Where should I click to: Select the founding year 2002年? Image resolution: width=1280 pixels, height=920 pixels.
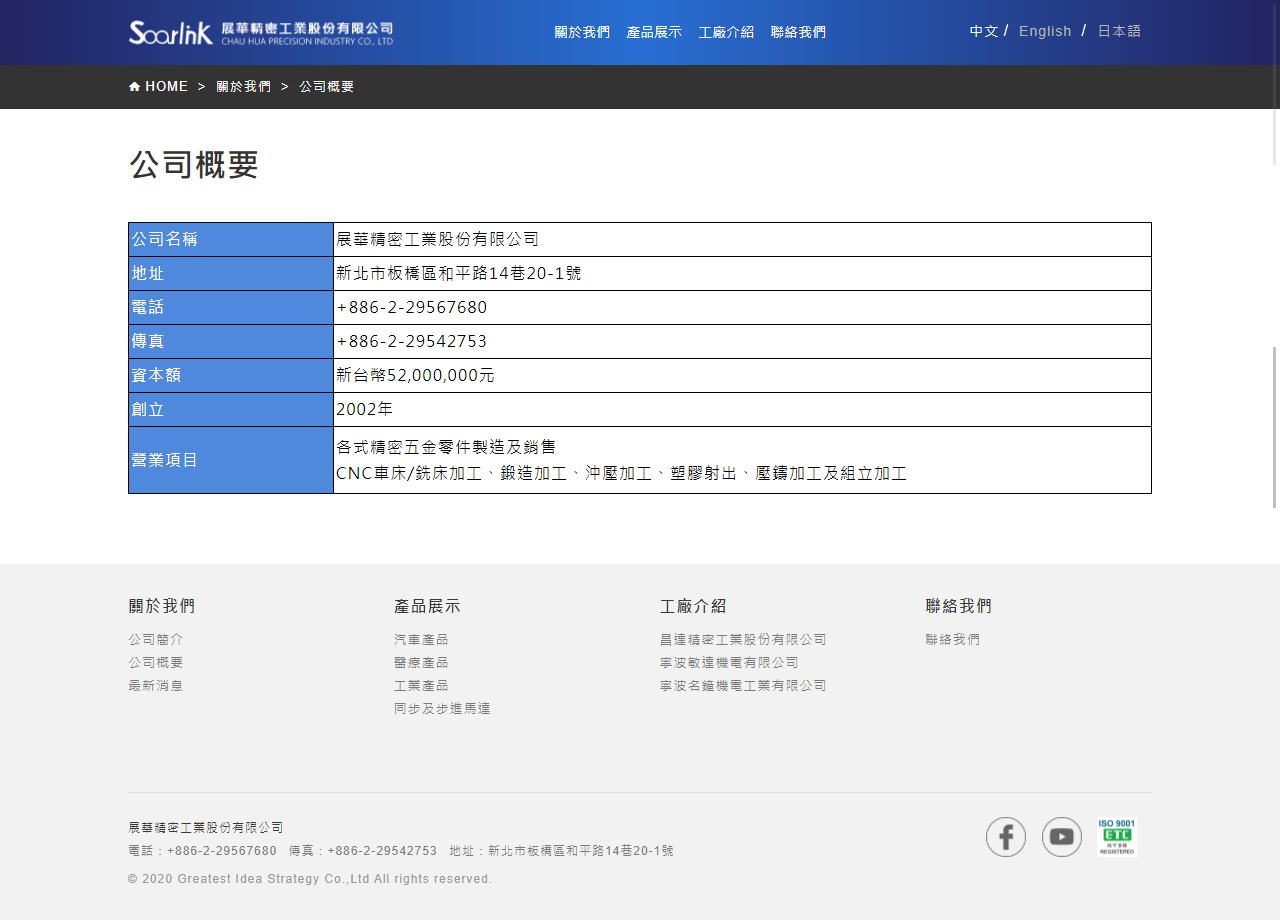click(x=365, y=409)
